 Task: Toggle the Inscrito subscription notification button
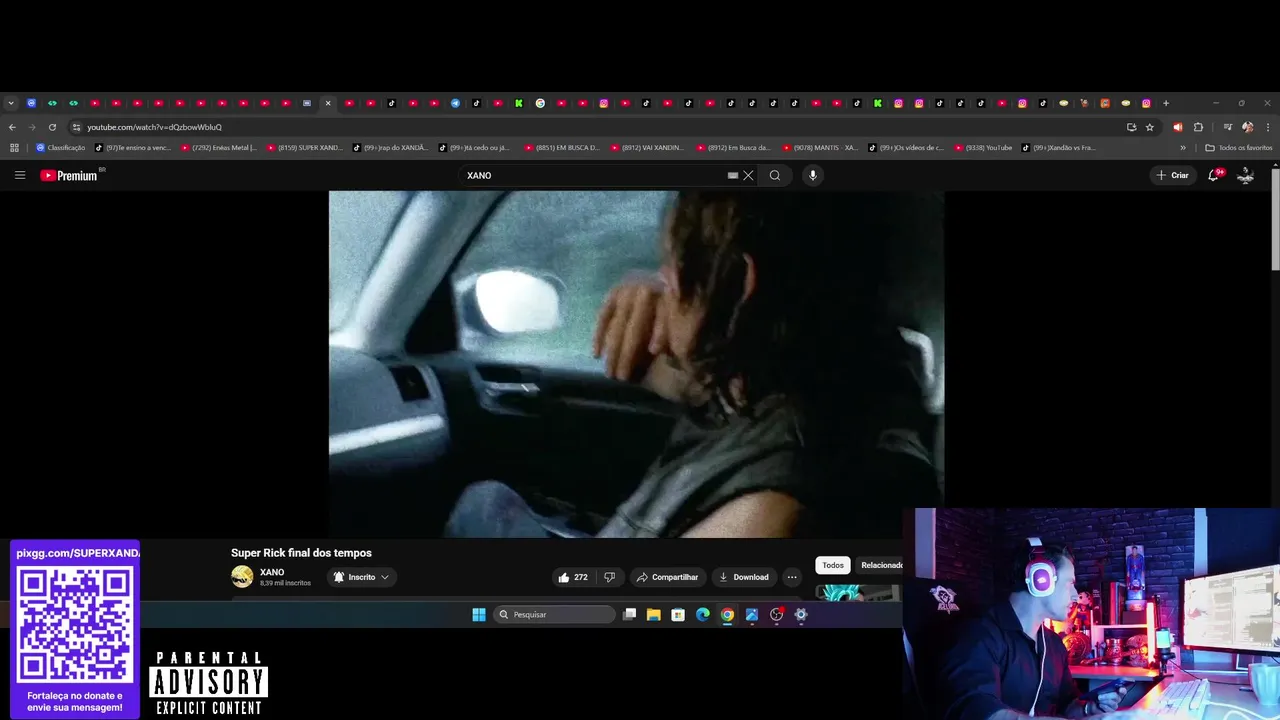click(x=361, y=577)
